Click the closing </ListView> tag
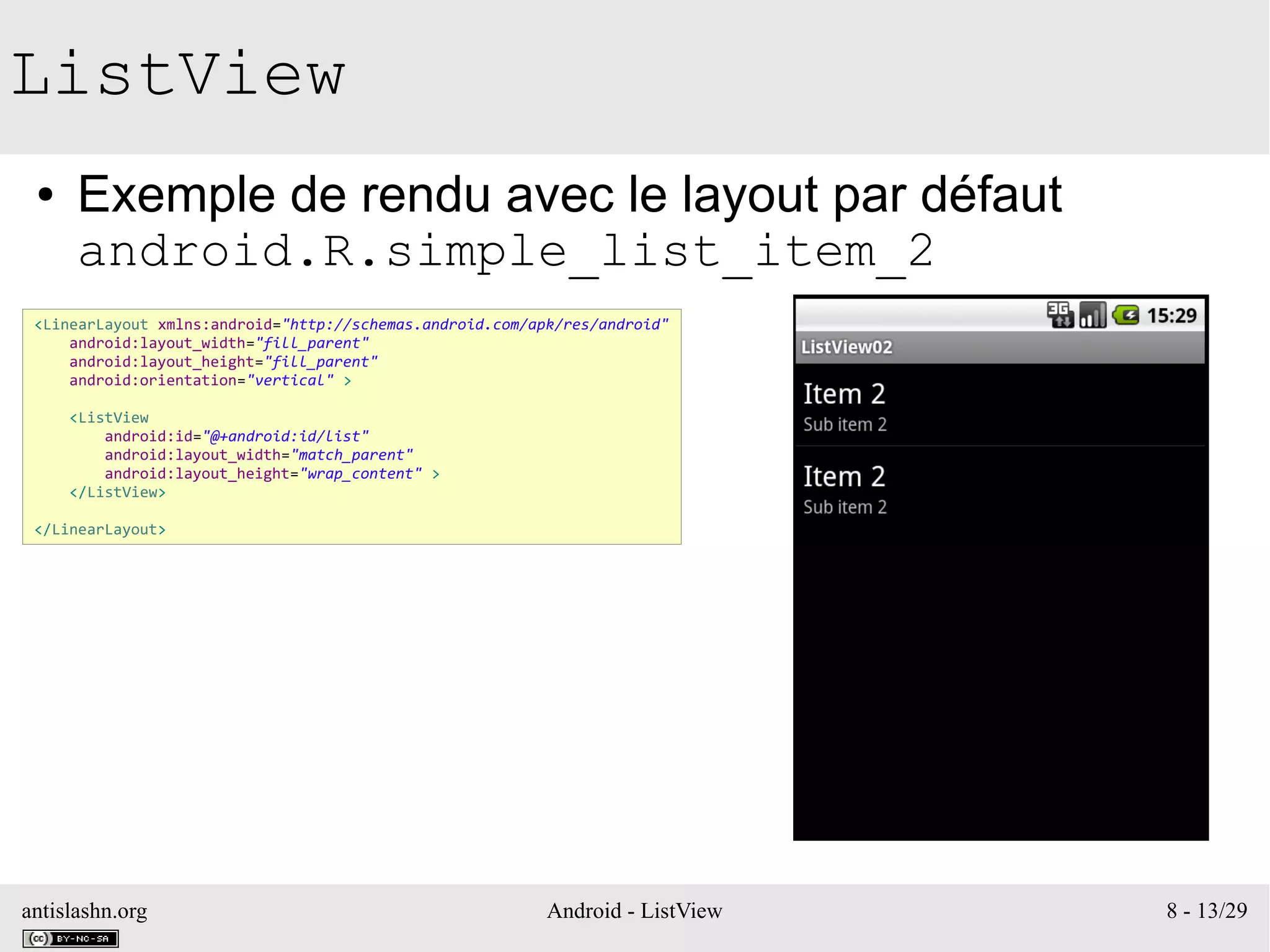This screenshot has width=1270, height=952. point(118,492)
